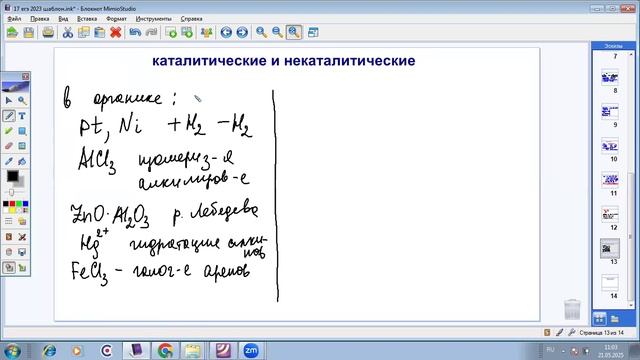The image size is (640, 360).
Task: Zoom out with the magnifier minus icon
Action: [x=278, y=32]
